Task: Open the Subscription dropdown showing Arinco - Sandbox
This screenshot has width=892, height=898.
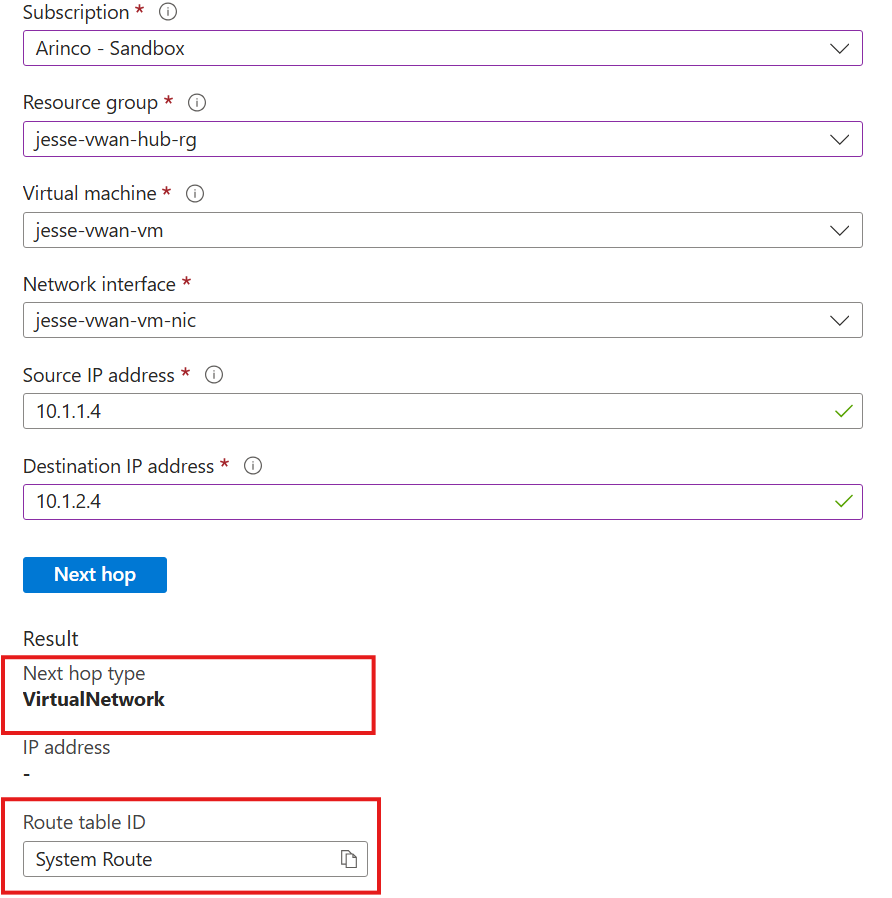Action: 442,48
